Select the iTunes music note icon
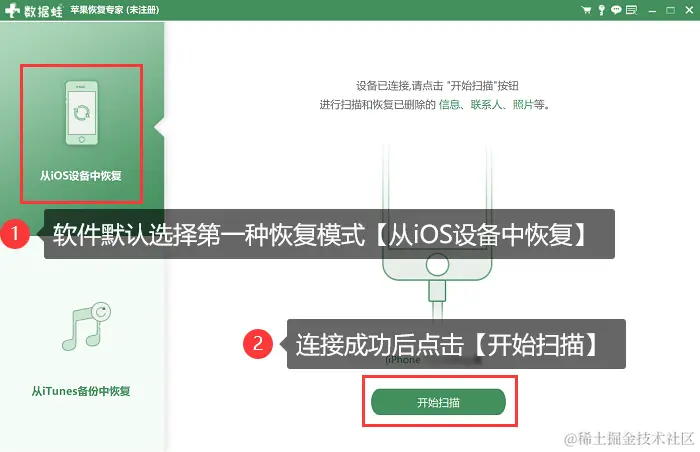Screen dimensions: 700x452 [x=86, y=326]
